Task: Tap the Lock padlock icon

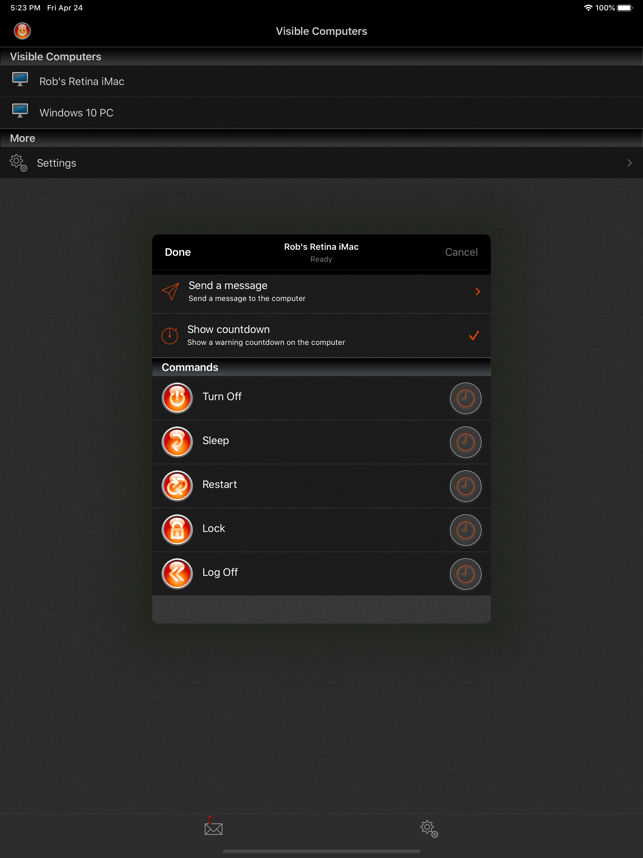Action: pyautogui.click(x=177, y=530)
